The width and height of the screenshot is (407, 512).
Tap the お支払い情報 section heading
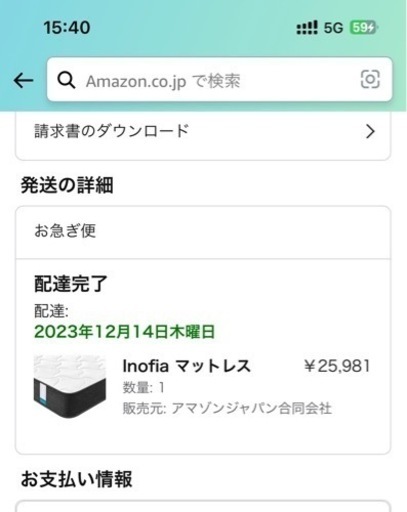[77, 479]
